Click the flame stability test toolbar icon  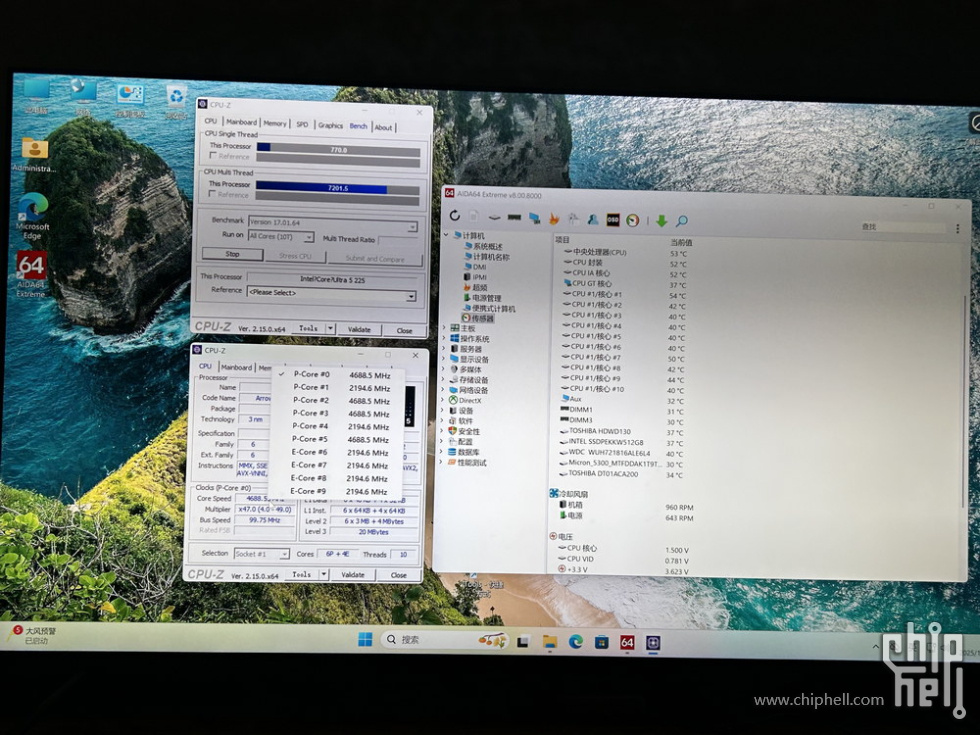pos(554,218)
